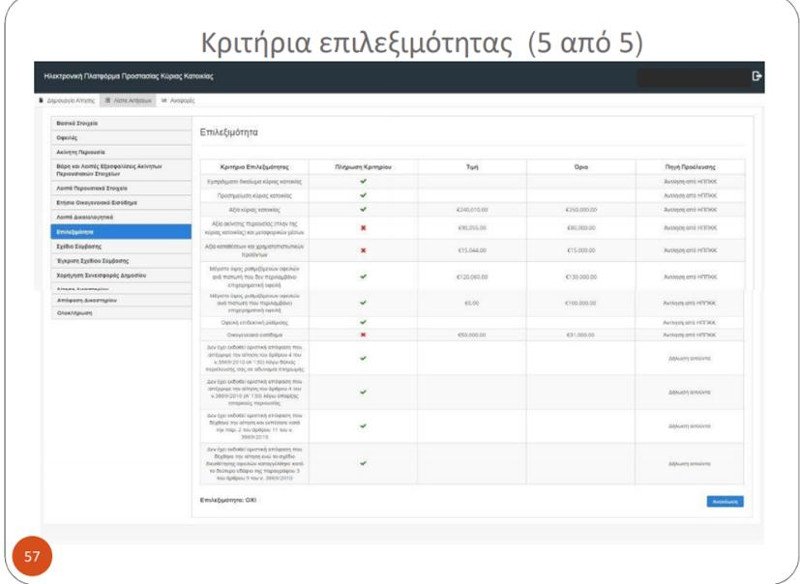Open the Δημιουργία Αίτησης tab
The width and height of the screenshot is (800, 584).
coord(70,101)
